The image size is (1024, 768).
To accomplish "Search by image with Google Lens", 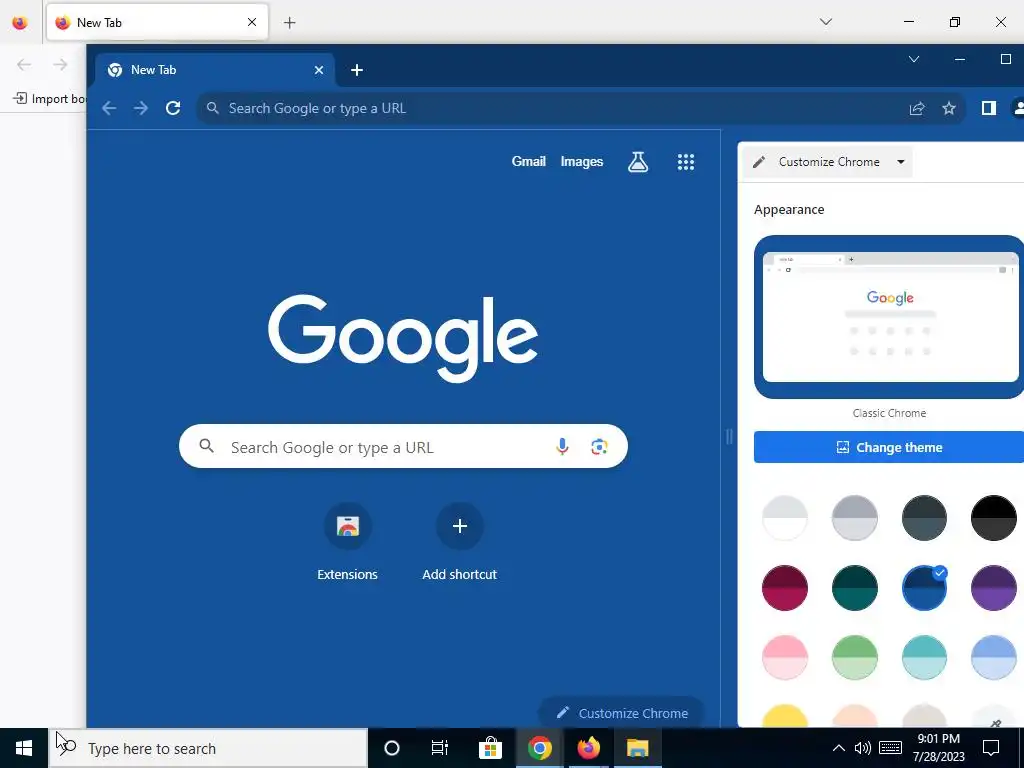I will 600,447.
